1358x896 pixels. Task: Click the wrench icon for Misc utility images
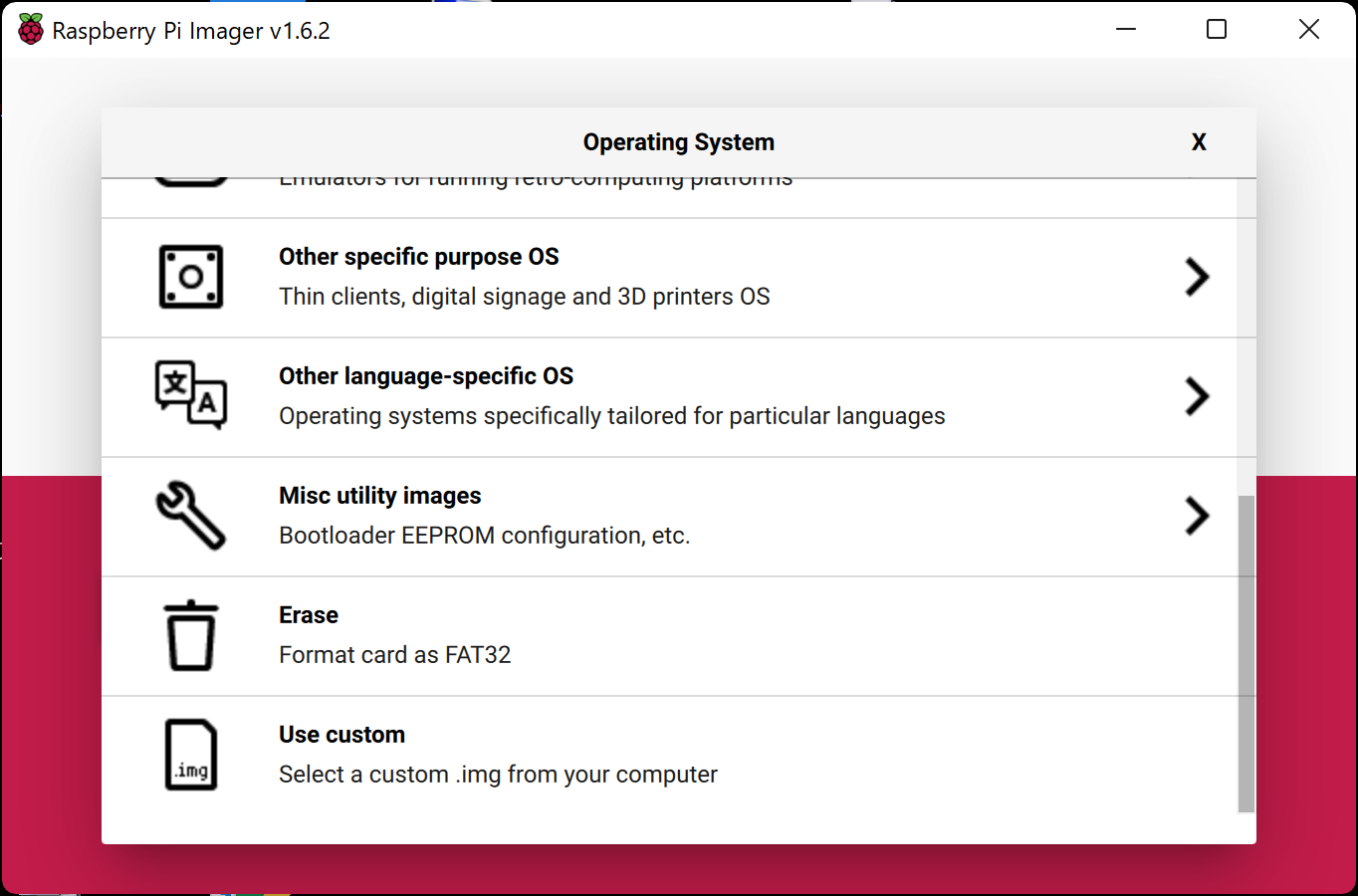pos(190,516)
